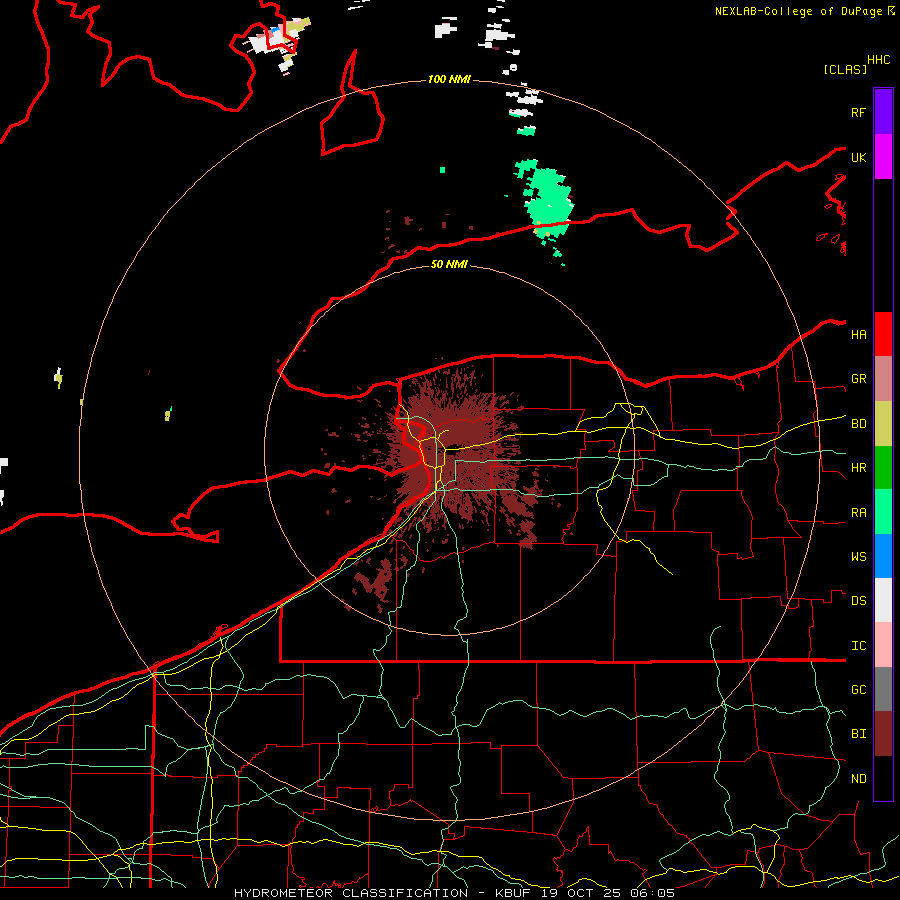Click the blue WS wet snow swatch
Viewport: 900px width, 900px height.
883,556
